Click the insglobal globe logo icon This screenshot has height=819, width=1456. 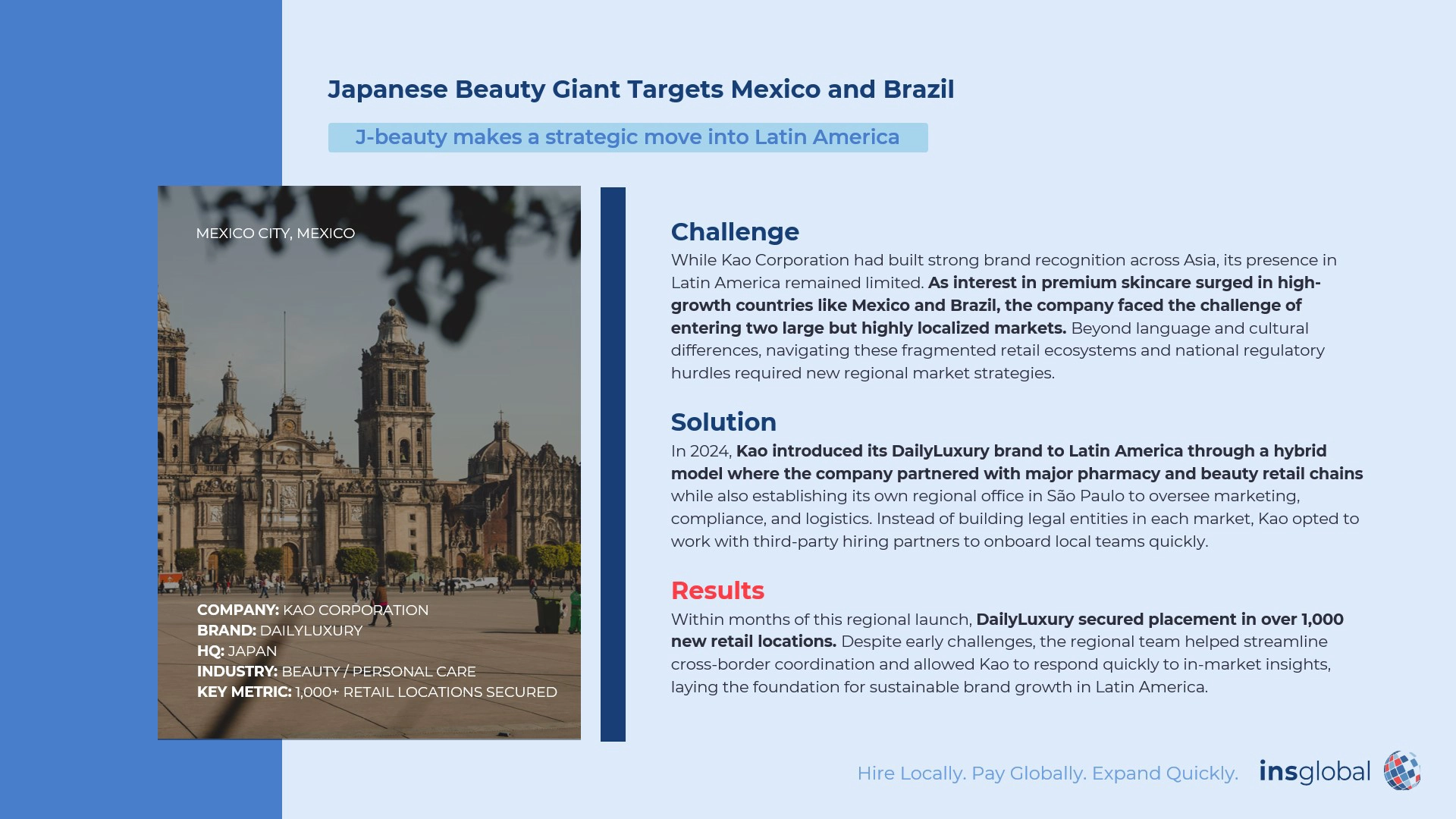pyautogui.click(x=1401, y=770)
